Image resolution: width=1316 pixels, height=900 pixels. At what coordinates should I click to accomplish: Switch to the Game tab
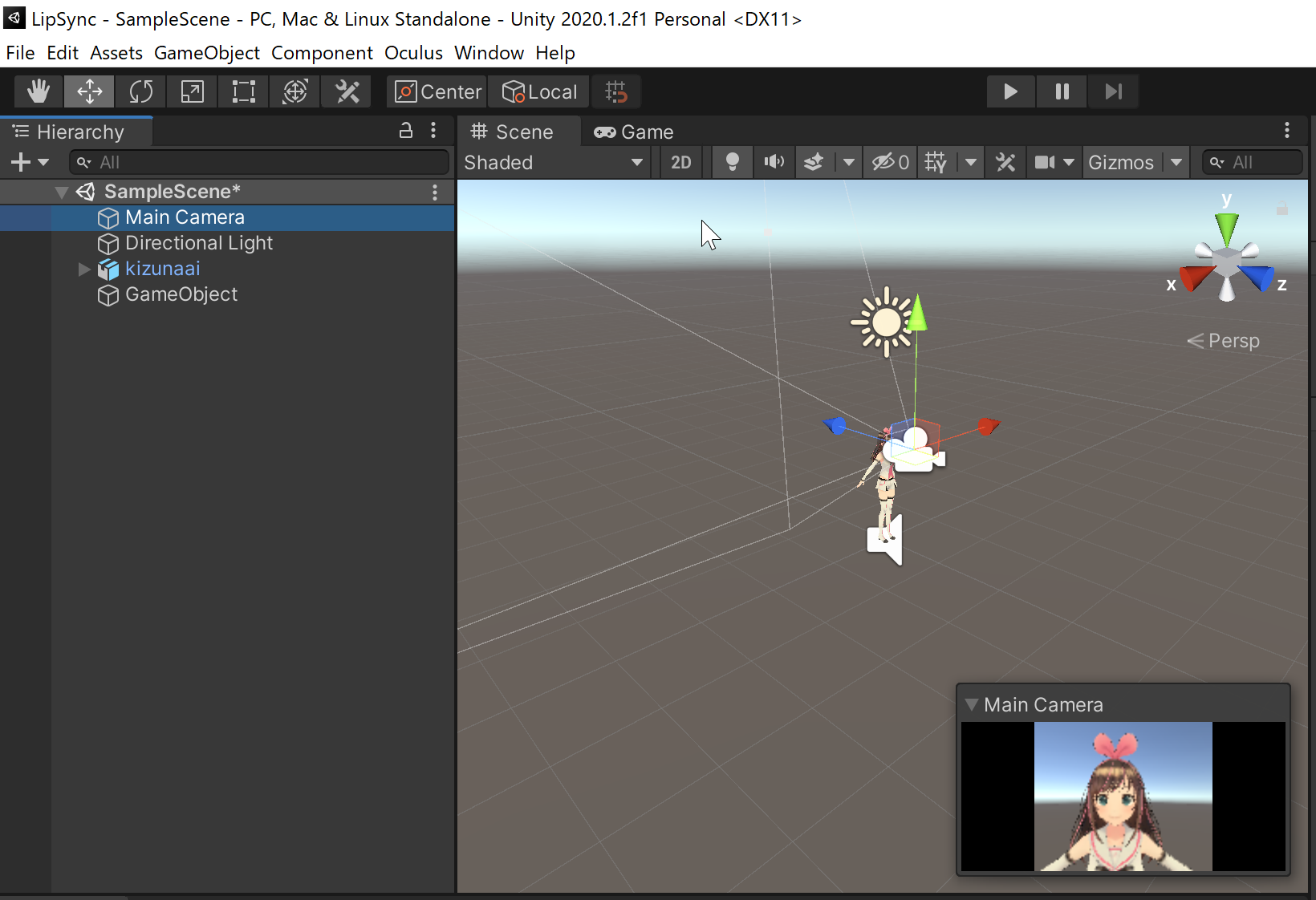tap(634, 132)
